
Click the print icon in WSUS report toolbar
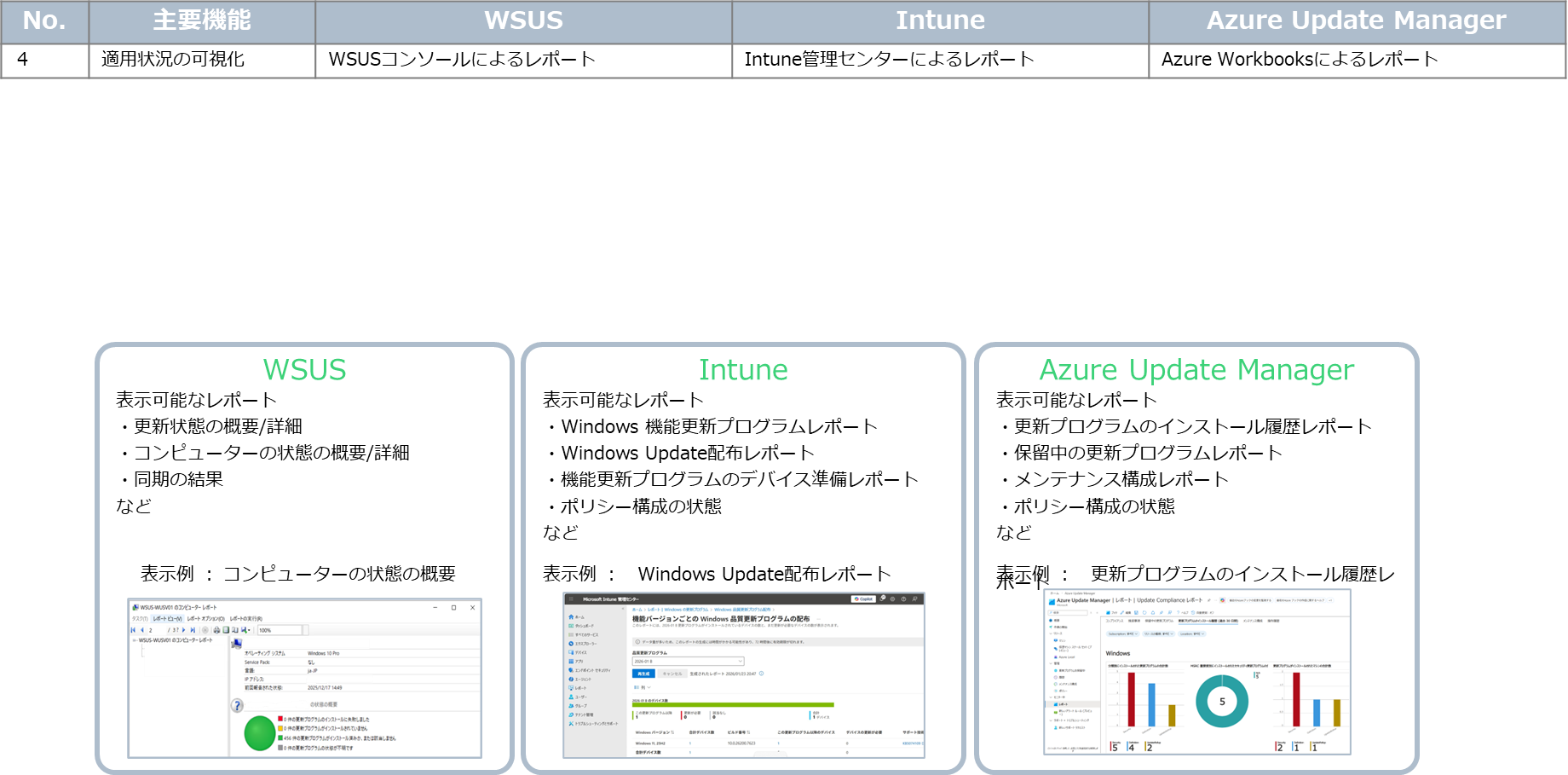pyautogui.click(x=216, y=630)
